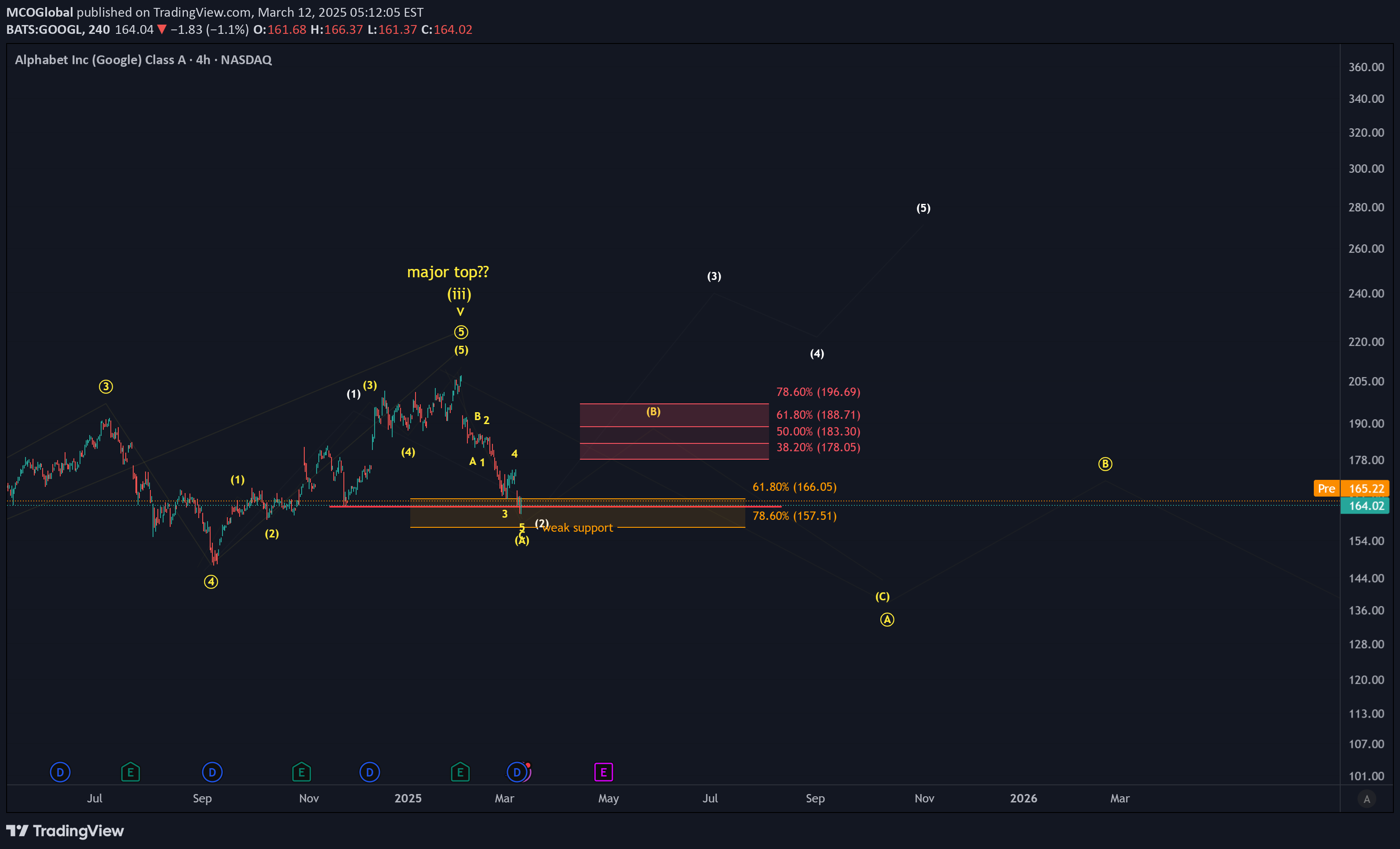Click the 205.00 price axis label

click(x=1366, y=381)
